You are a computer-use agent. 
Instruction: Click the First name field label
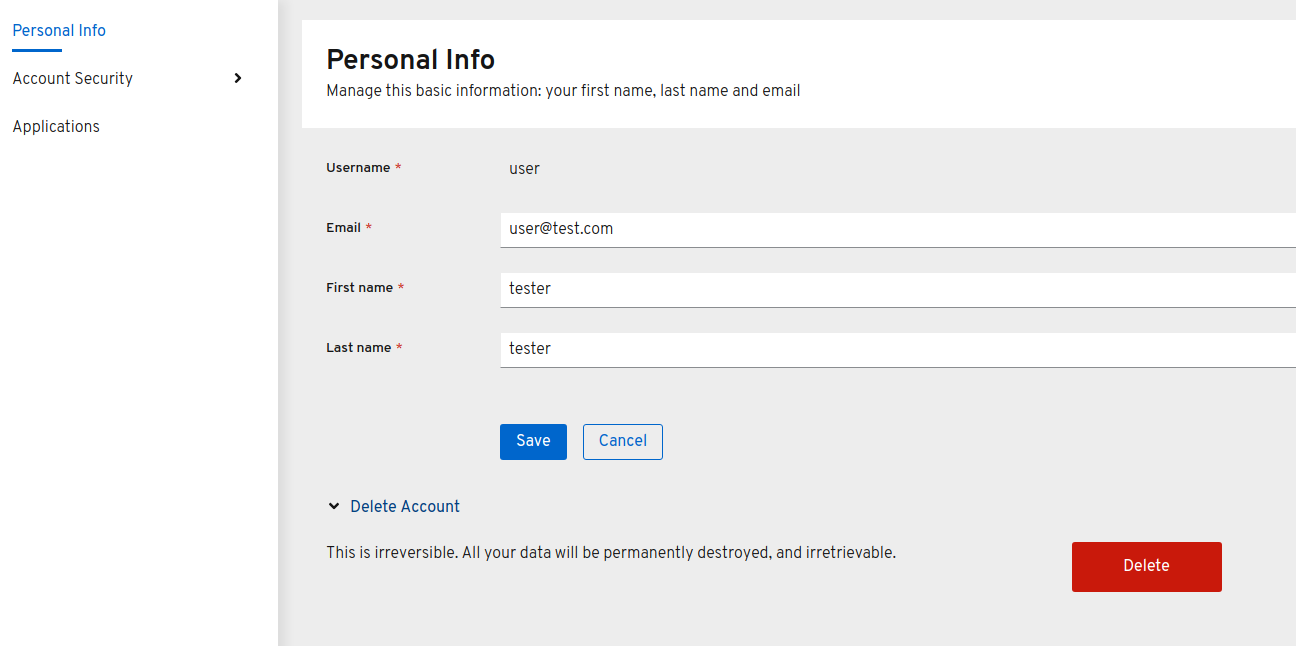(359, 288)
